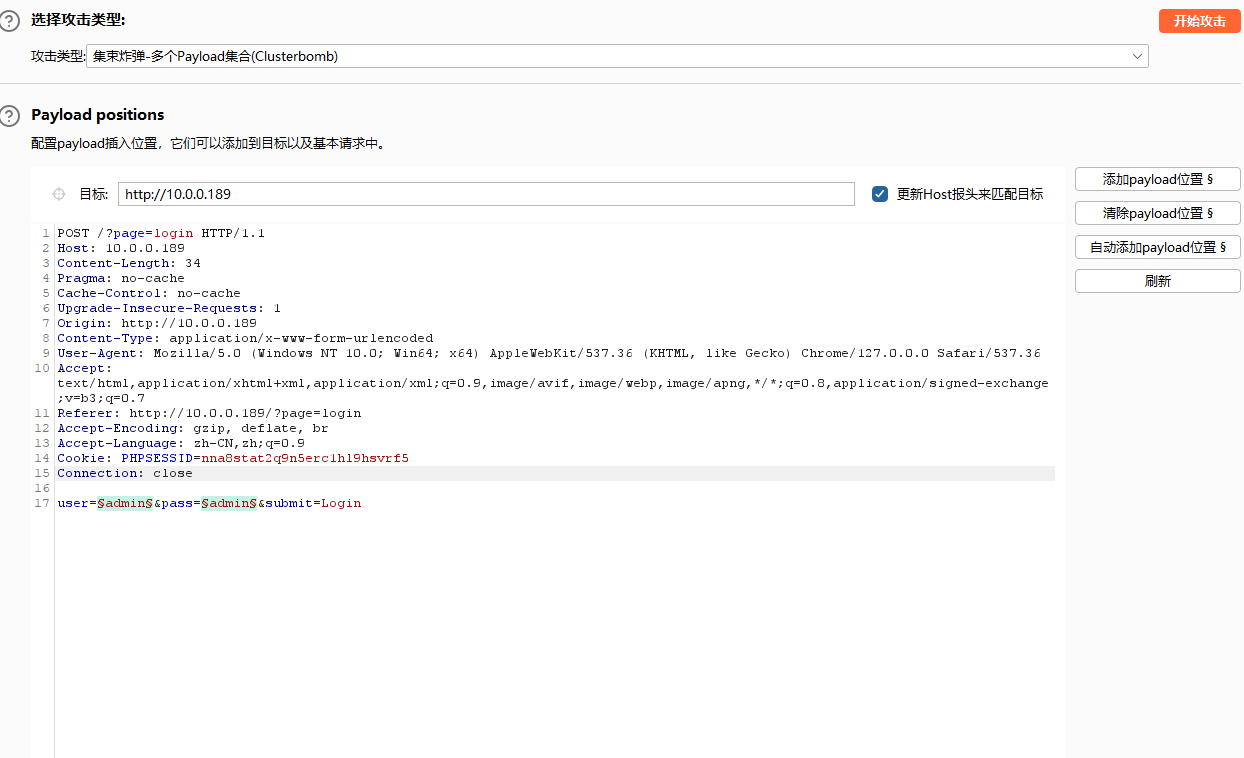Screen dimensions: 1244x758
Task: Click the crosshair target icon beside 目标
Action: pyautogui.click(x=58, y=194)
